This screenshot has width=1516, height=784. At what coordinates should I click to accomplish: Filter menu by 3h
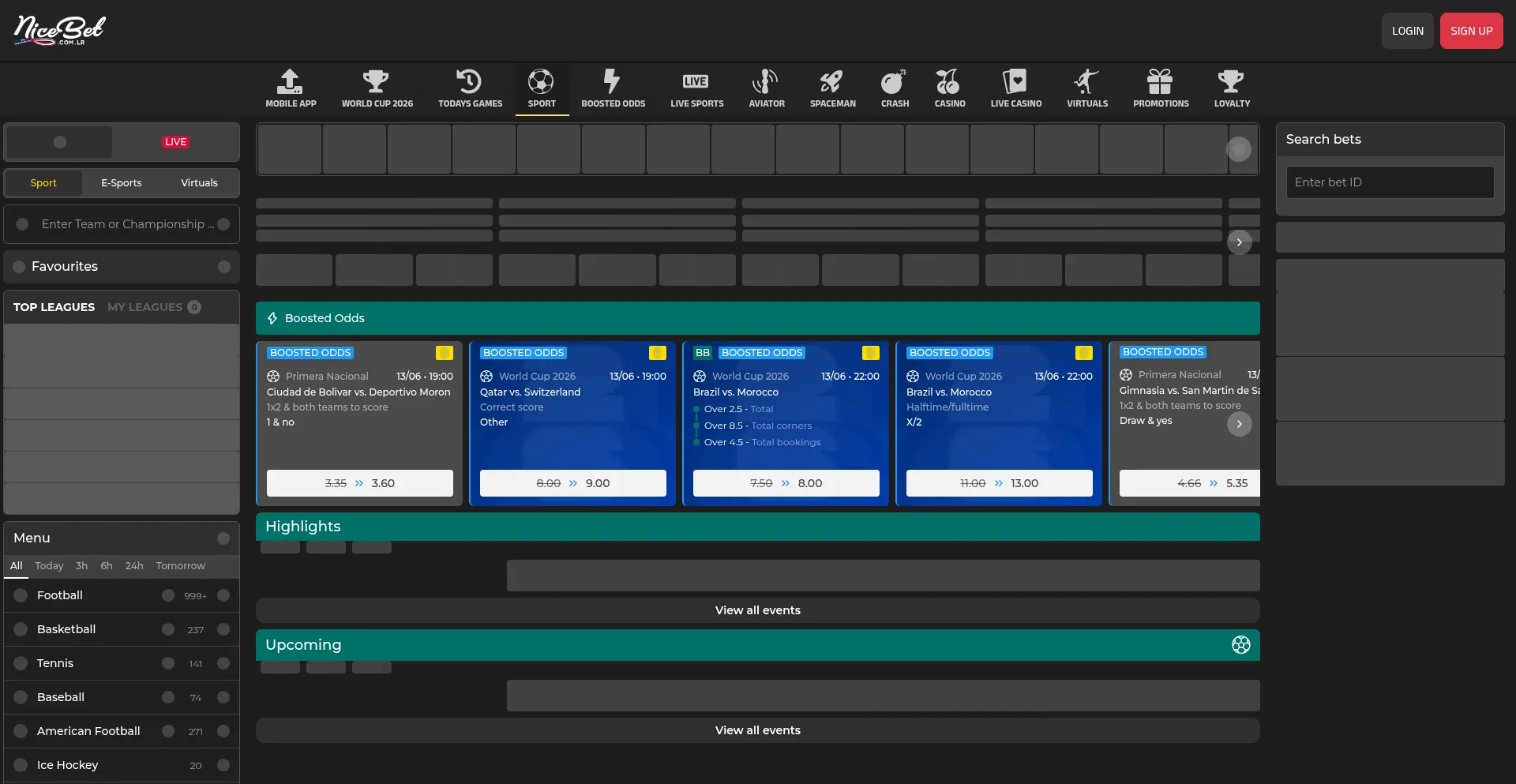pyautogui.click(x=82, y=566)
